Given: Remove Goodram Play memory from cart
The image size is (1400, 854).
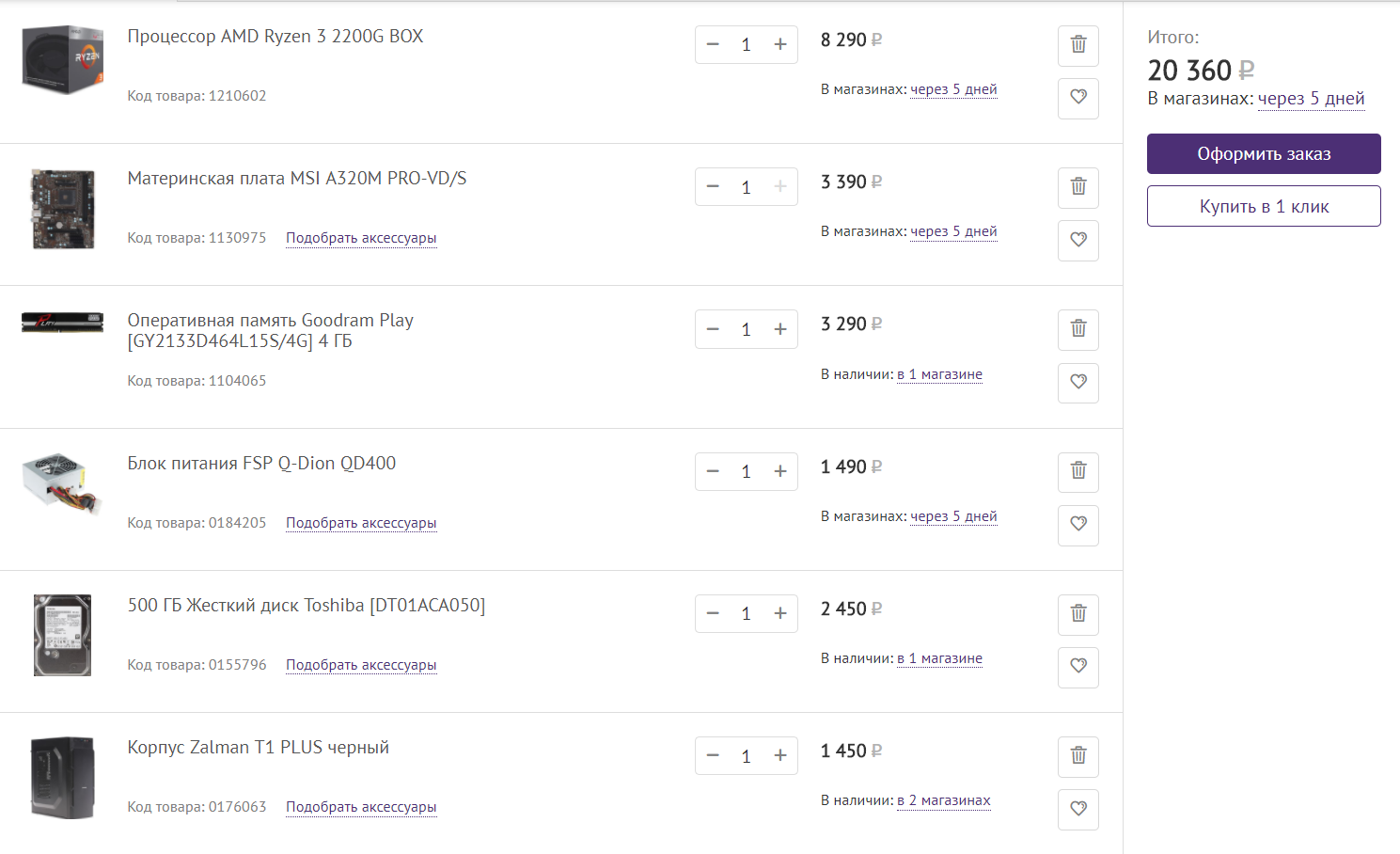Looking at the screenshot, I should 1078,329.
